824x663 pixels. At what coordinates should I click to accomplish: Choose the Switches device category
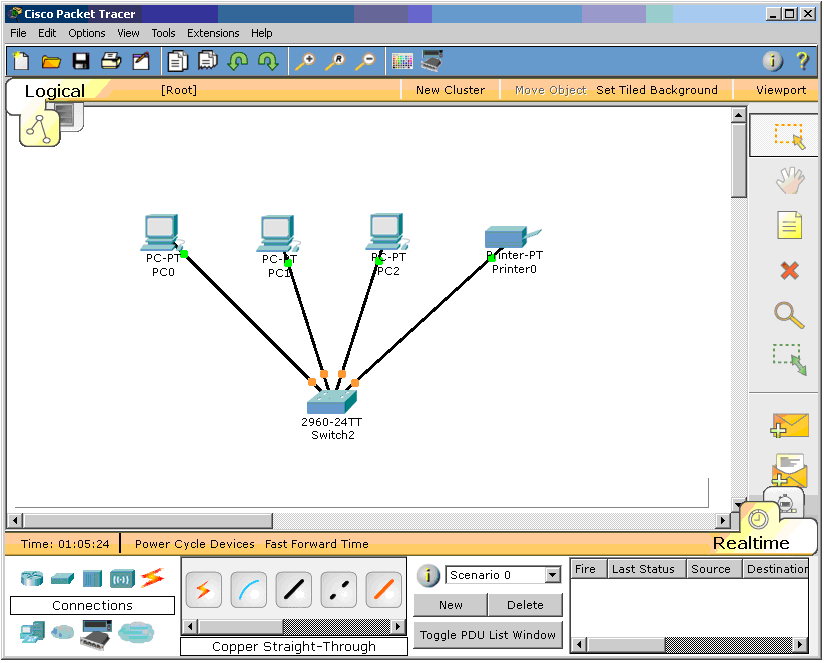click(63, 578)
